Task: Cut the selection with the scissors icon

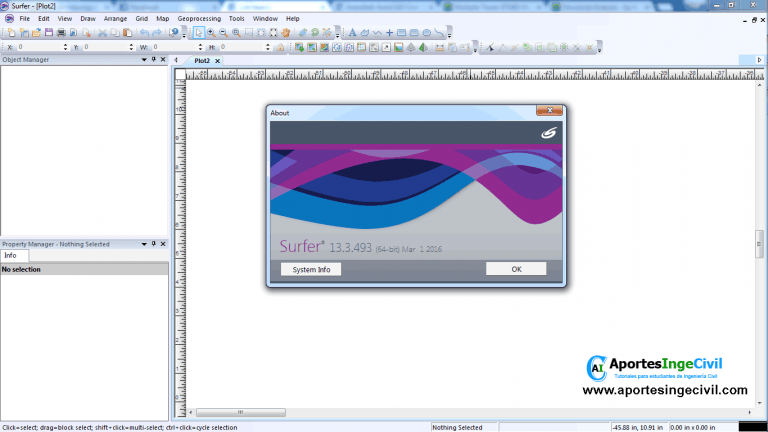Action: click(102, 33)
